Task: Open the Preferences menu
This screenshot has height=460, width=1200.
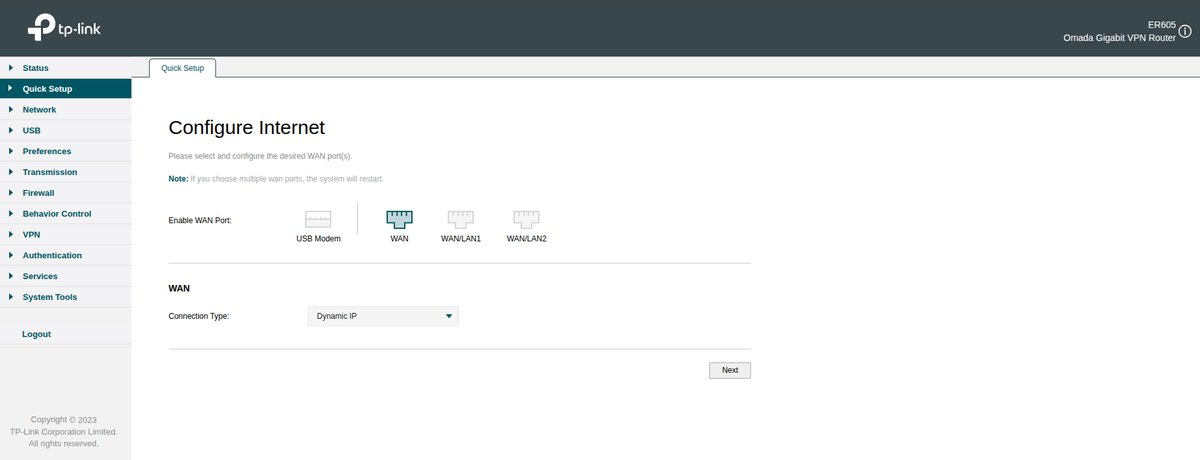Action: pyautogui.click(x=65, y=151)
